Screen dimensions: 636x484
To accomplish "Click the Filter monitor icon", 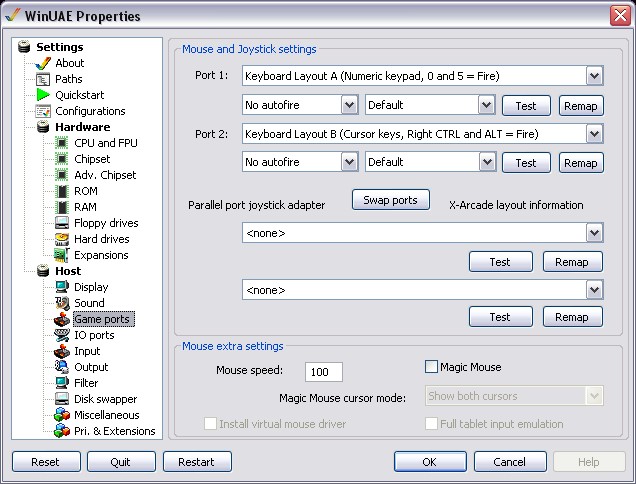I will point(62,383).
